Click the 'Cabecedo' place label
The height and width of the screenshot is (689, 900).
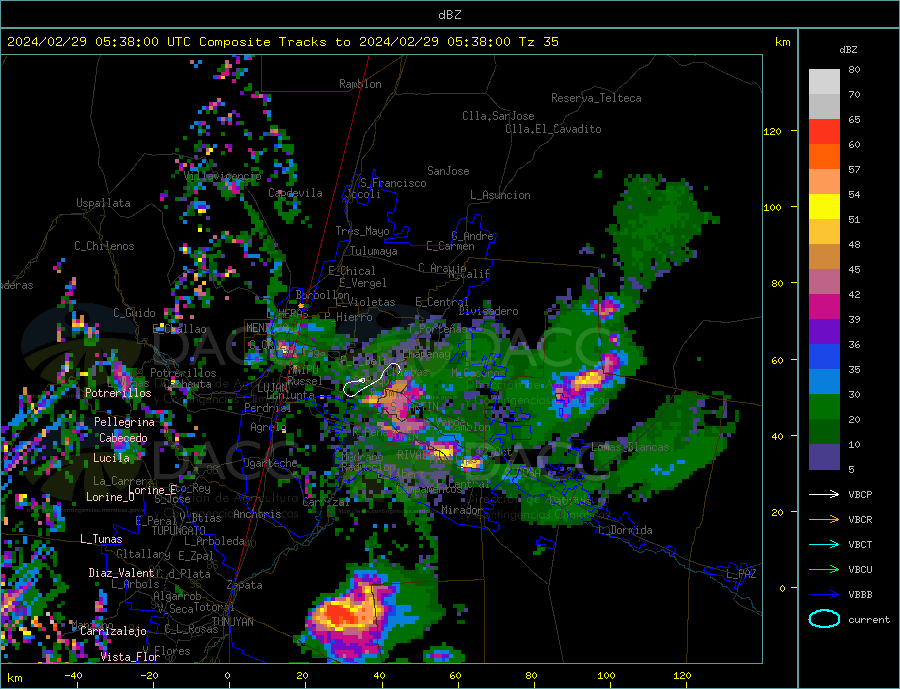pos(123,438)
